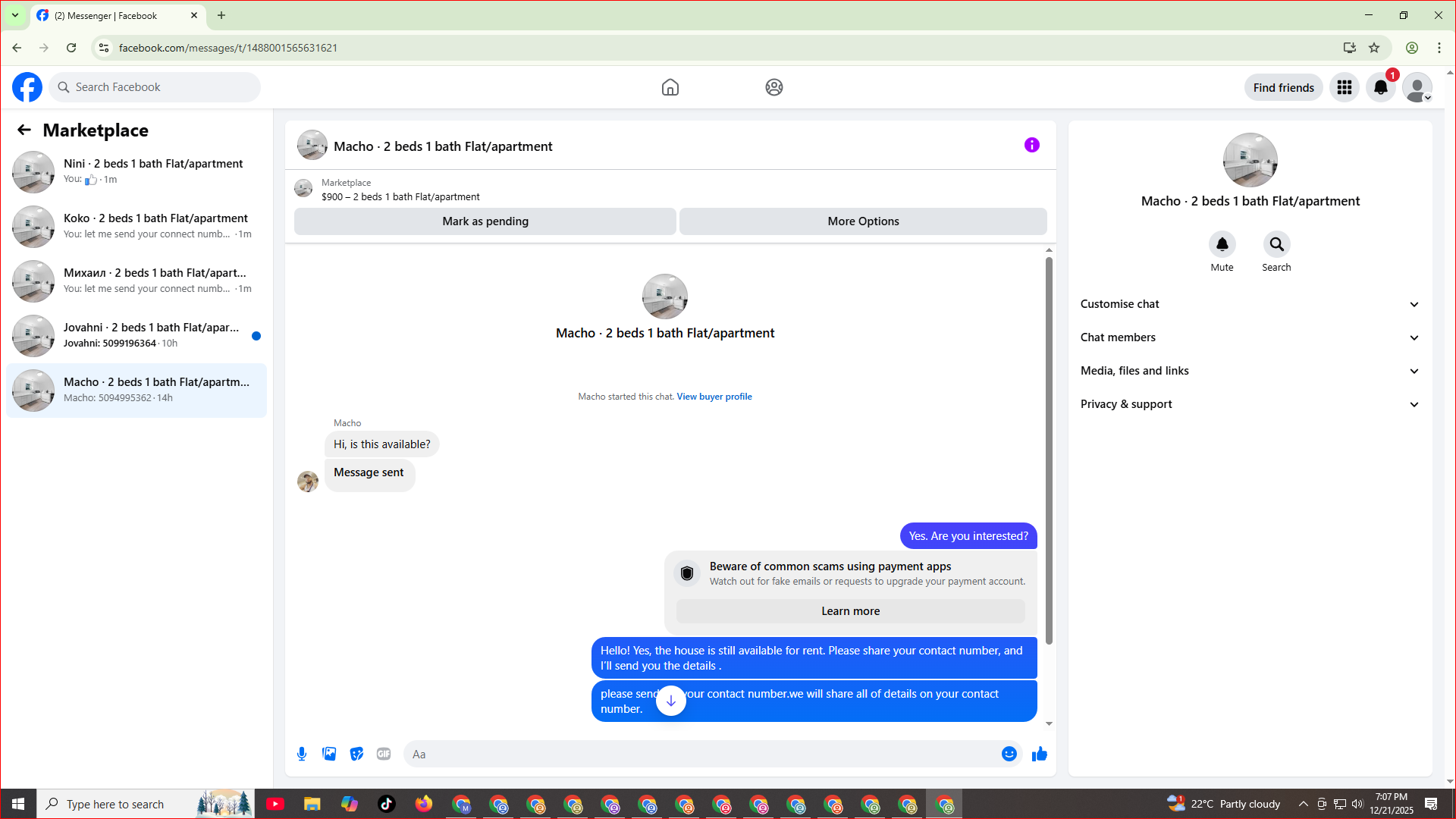Open the sticker picker icon

(x=356, y=754)
